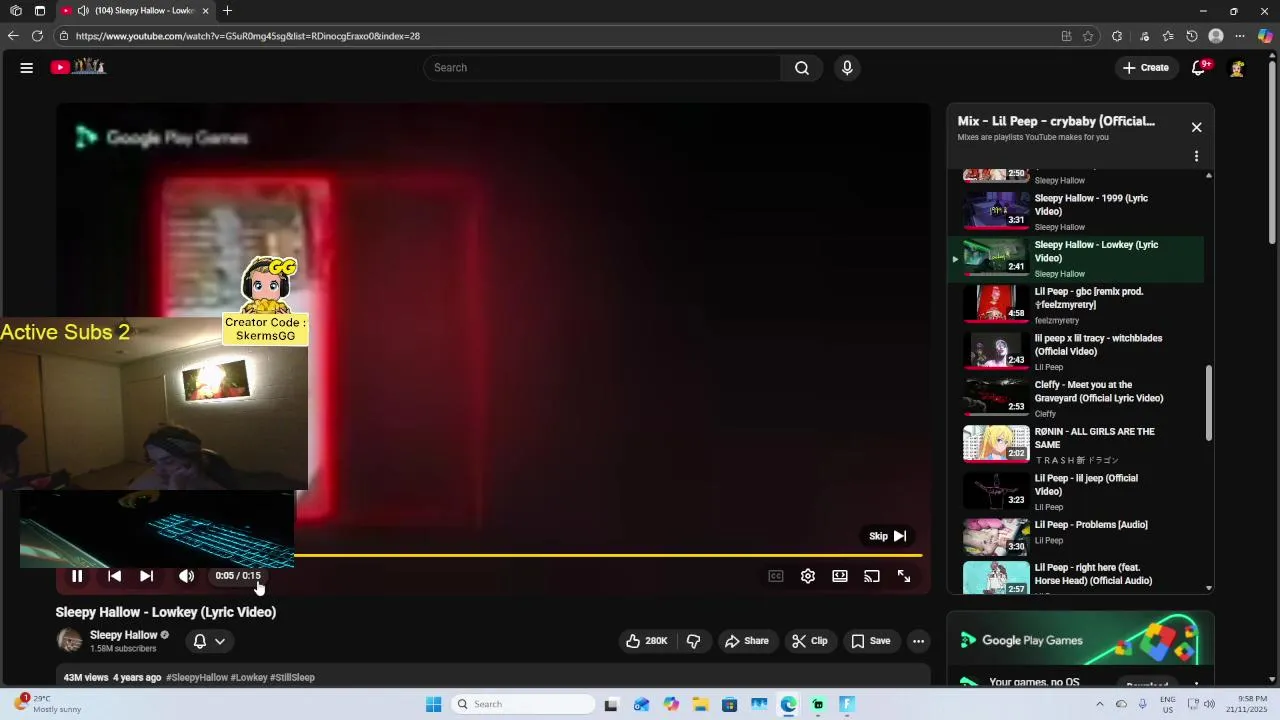Select Lil Peep - gbc remix from the playlist
Viewport: 1280px width, 720px height.
coord(1075,305)
